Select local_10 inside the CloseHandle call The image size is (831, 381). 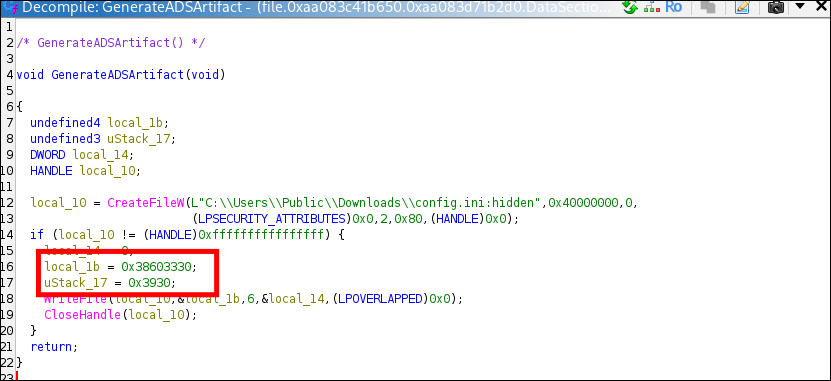(157, 315)
